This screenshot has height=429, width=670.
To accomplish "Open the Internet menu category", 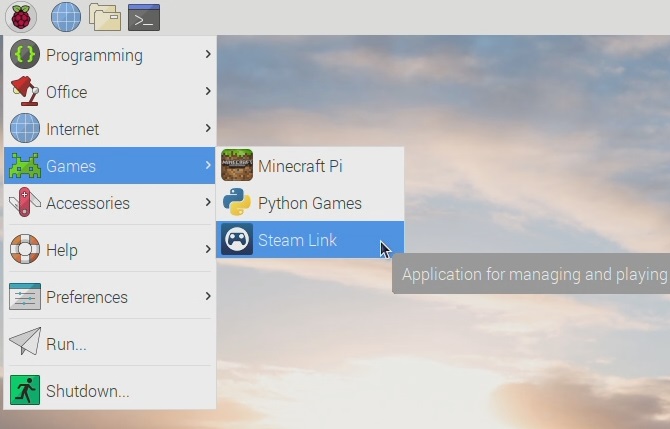I will click(x=73, y=129).
